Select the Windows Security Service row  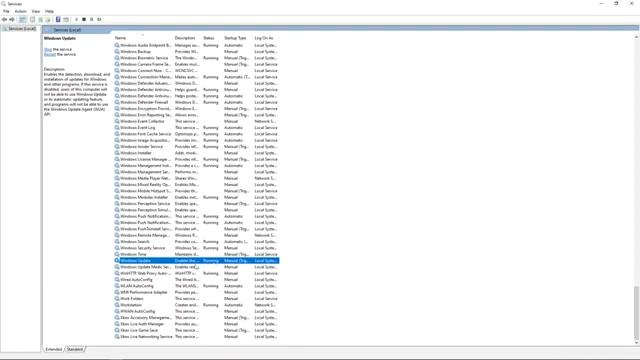pos(197,248)
